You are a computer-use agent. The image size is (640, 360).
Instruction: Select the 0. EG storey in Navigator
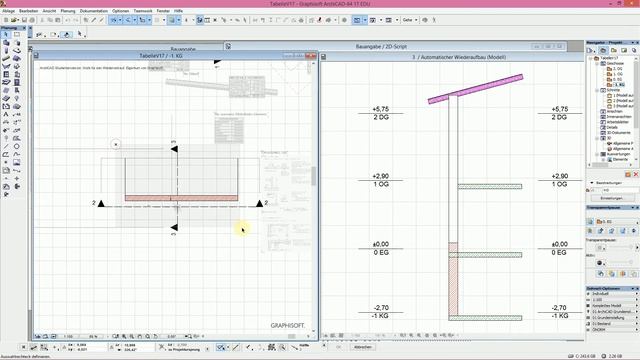click(615, 80)
